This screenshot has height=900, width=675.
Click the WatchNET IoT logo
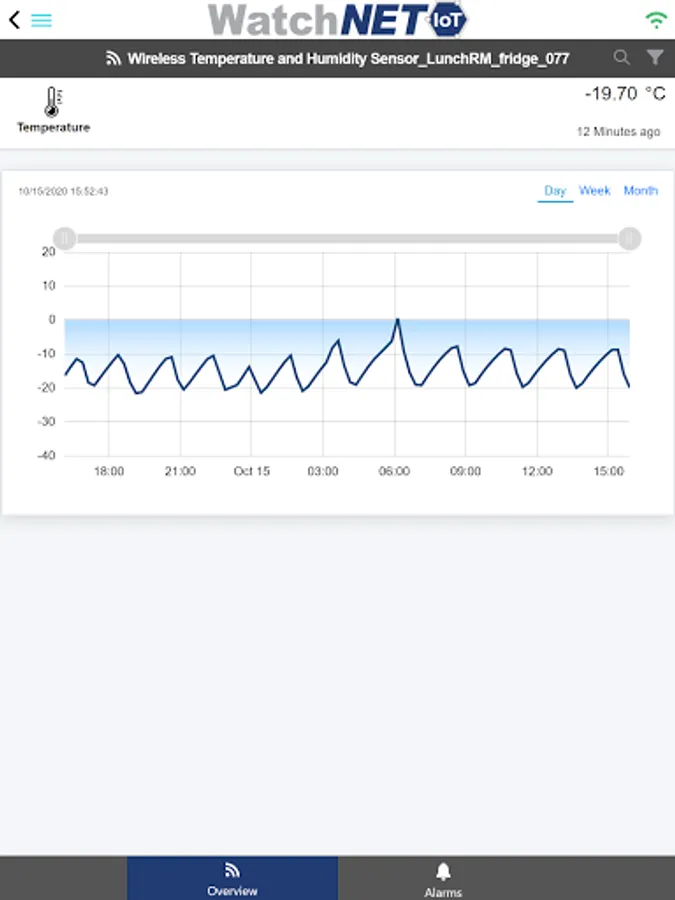click(x=337, y=20)
